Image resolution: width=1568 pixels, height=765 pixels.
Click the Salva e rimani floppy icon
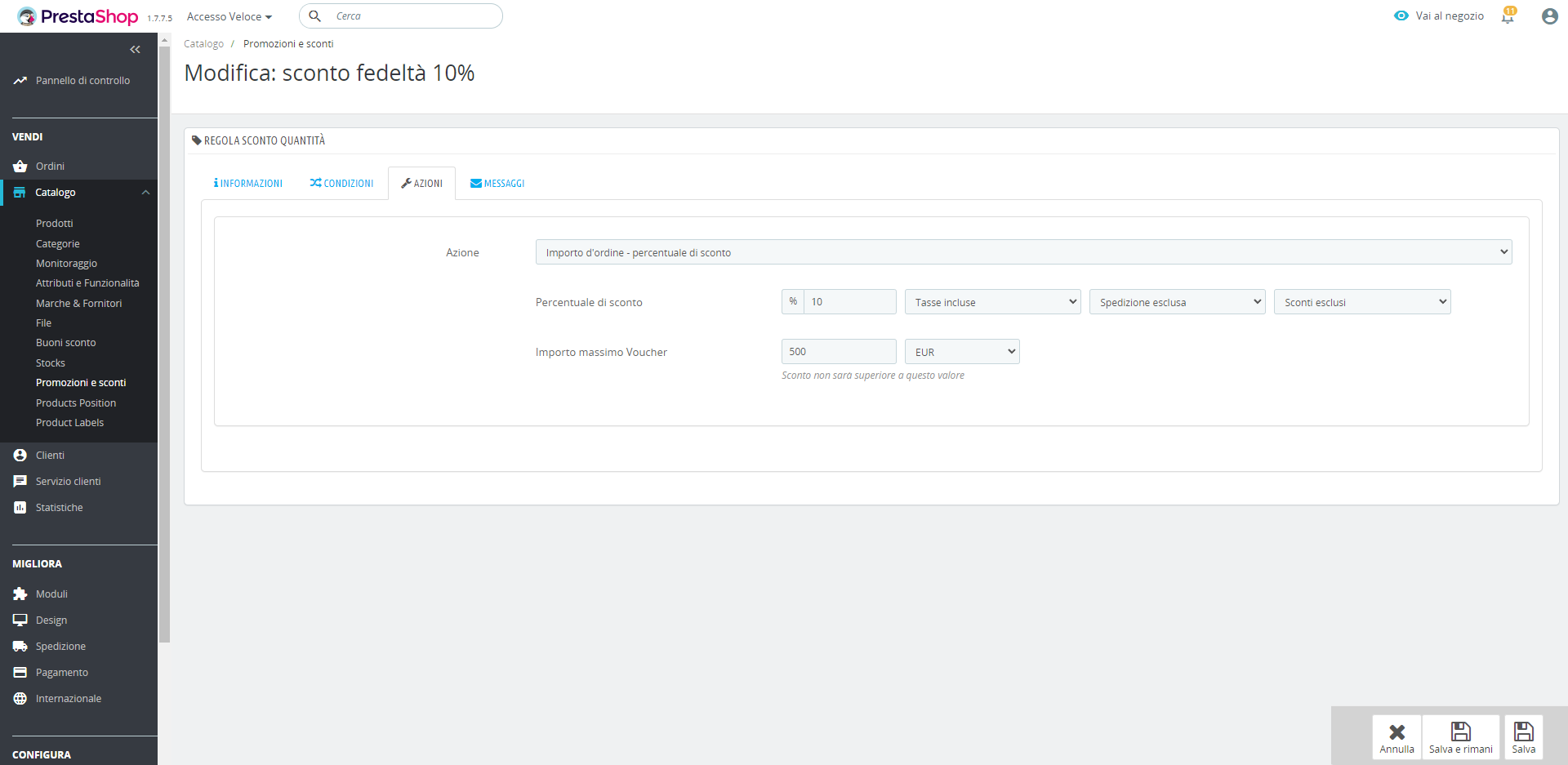click(x=1461, y=732)
